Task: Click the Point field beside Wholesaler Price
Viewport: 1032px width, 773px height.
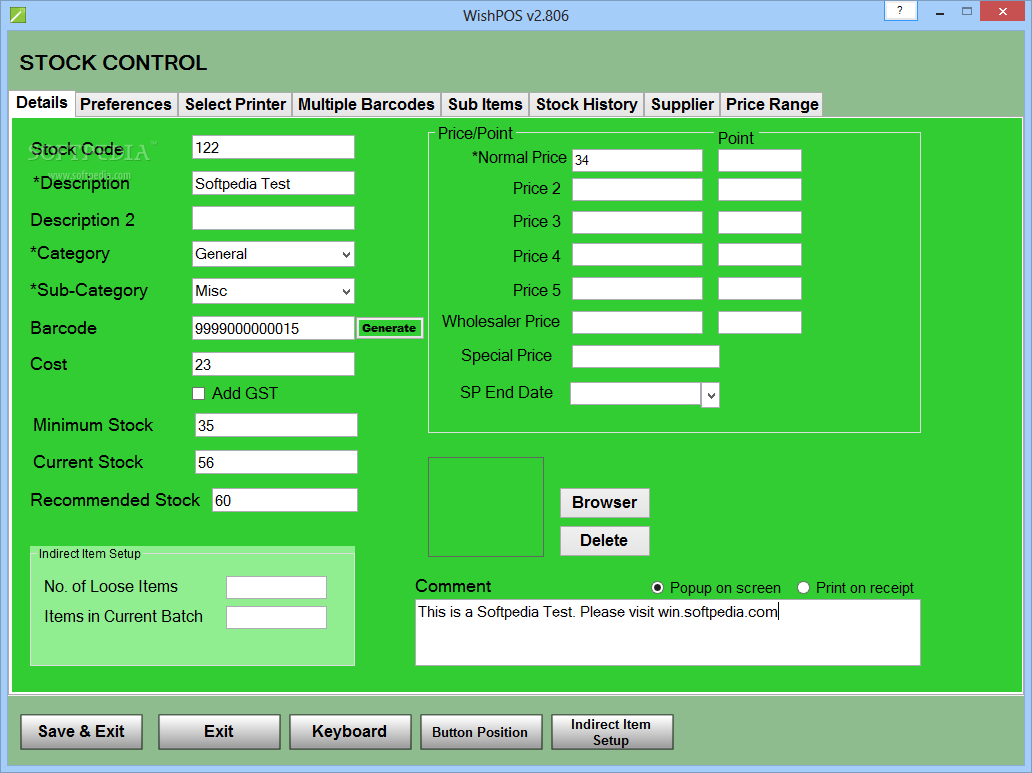Action: [x=760, y=323]
